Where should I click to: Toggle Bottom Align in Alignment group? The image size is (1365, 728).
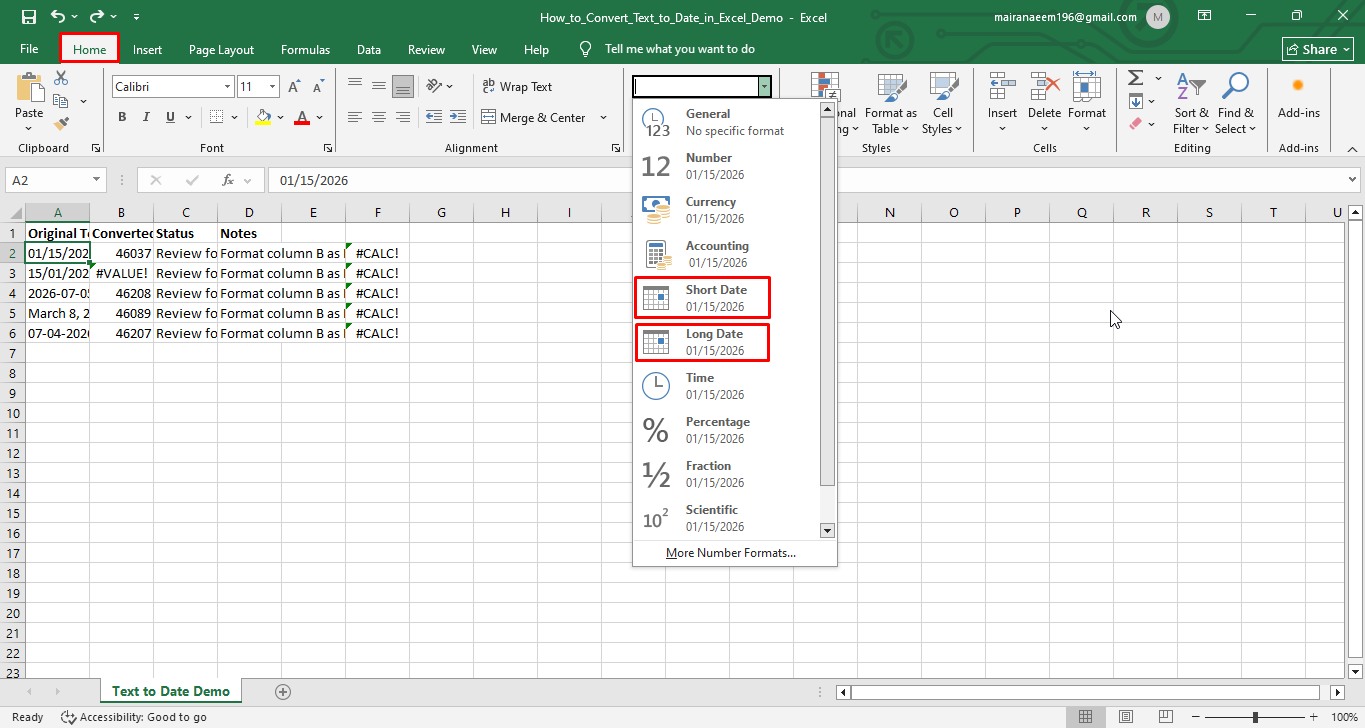403,86
